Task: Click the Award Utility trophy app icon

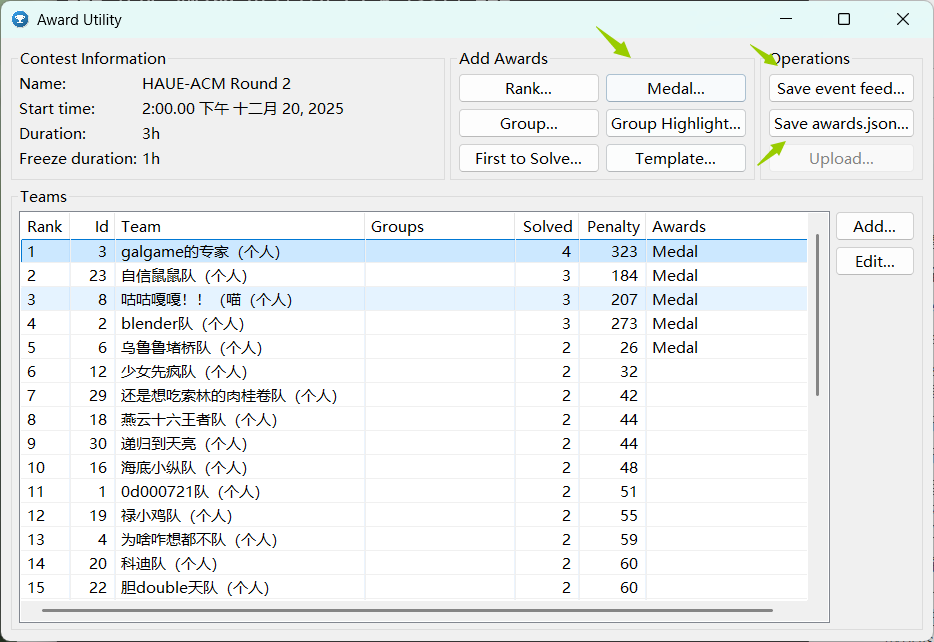Action: (20, 19)
